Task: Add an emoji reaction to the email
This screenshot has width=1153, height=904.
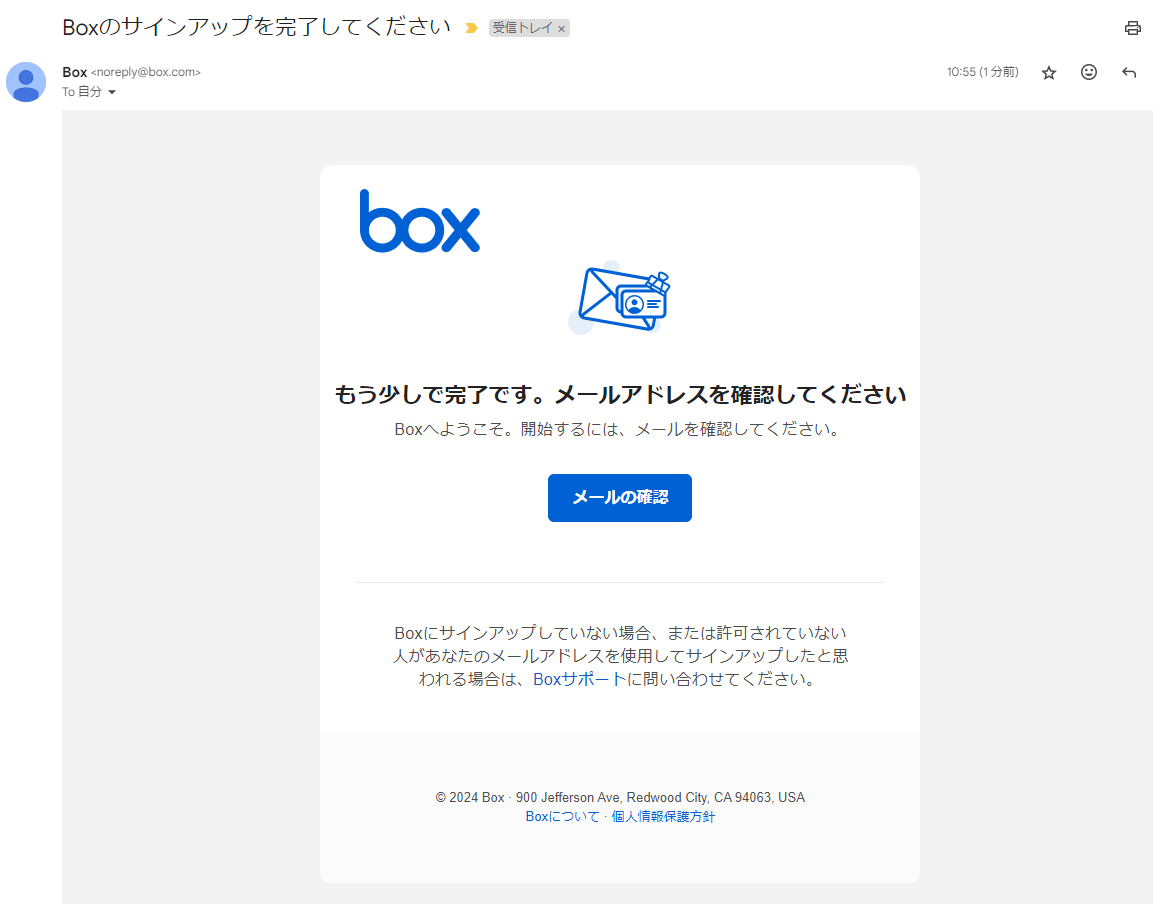Action: coord(1088,72)
